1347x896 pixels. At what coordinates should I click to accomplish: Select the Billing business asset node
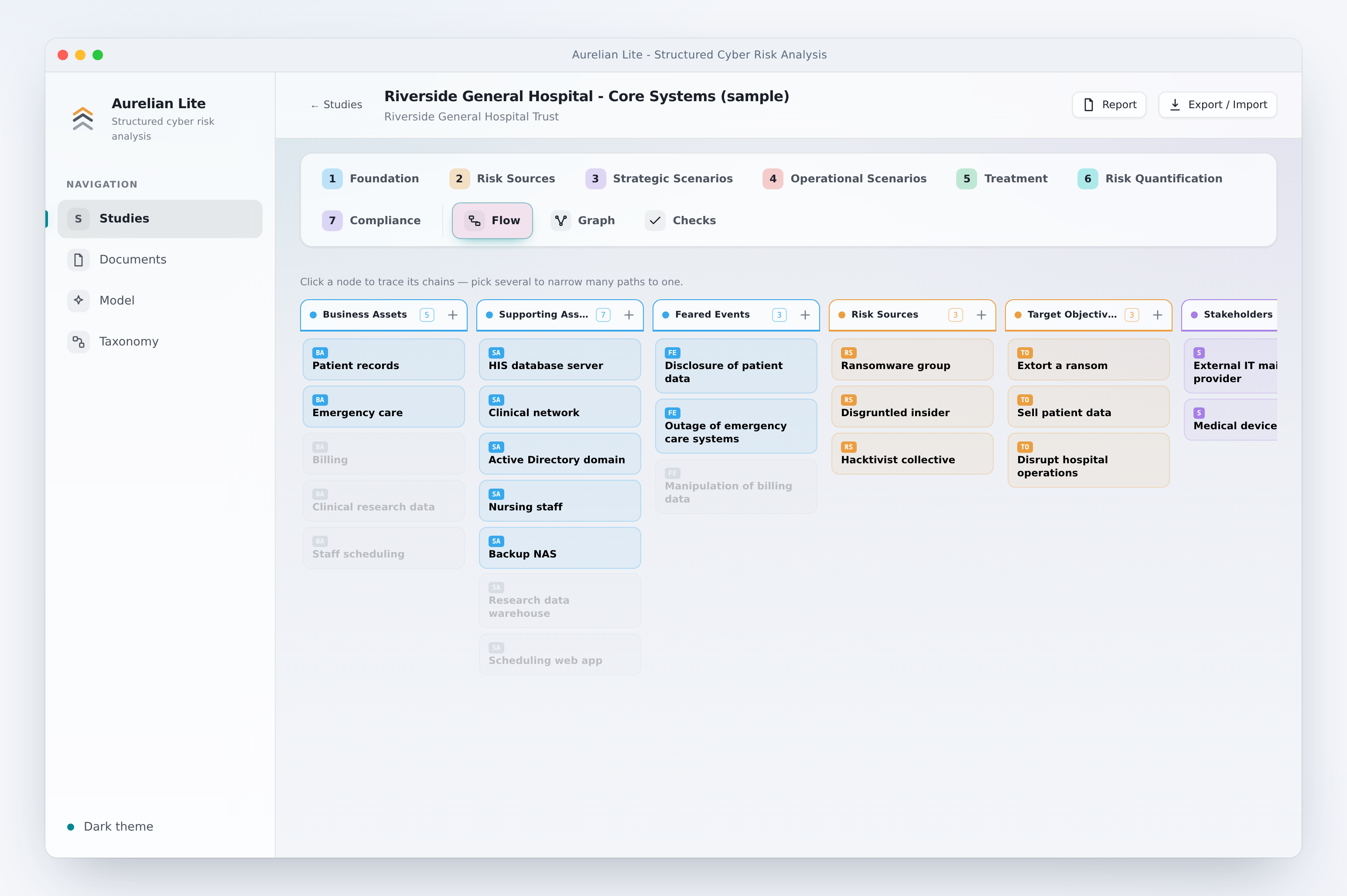point(384,454)
